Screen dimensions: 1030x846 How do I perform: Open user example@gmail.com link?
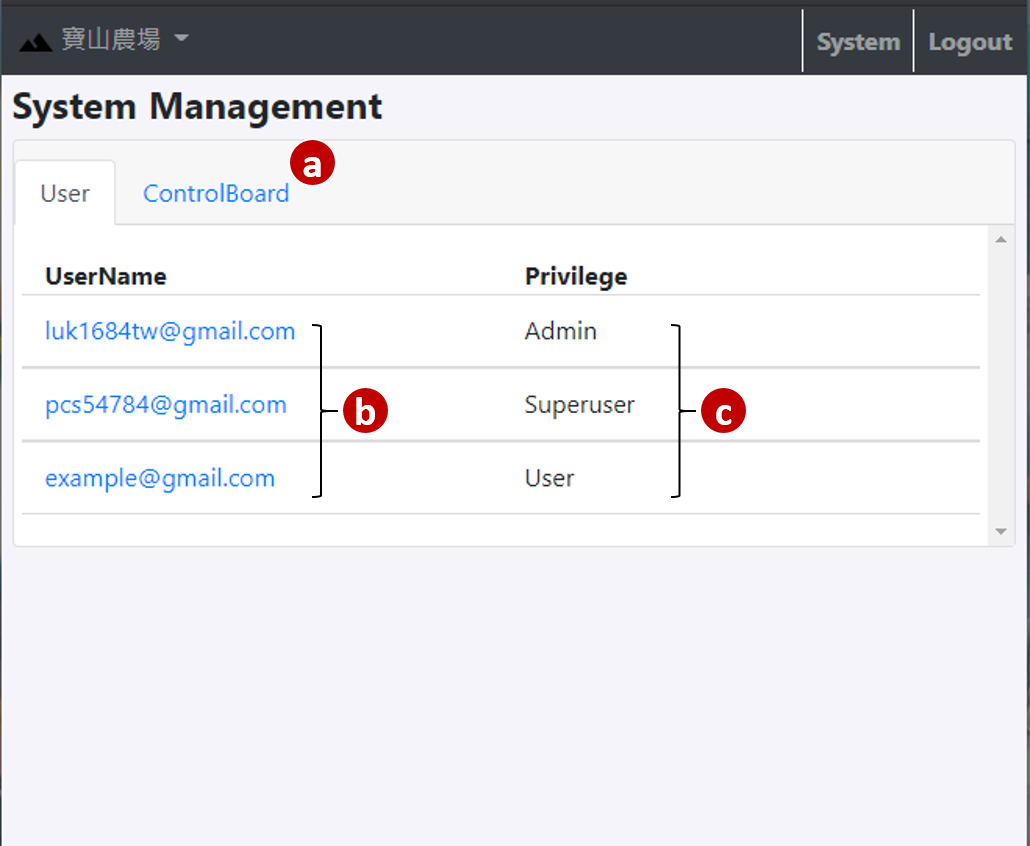pos(160,478)
